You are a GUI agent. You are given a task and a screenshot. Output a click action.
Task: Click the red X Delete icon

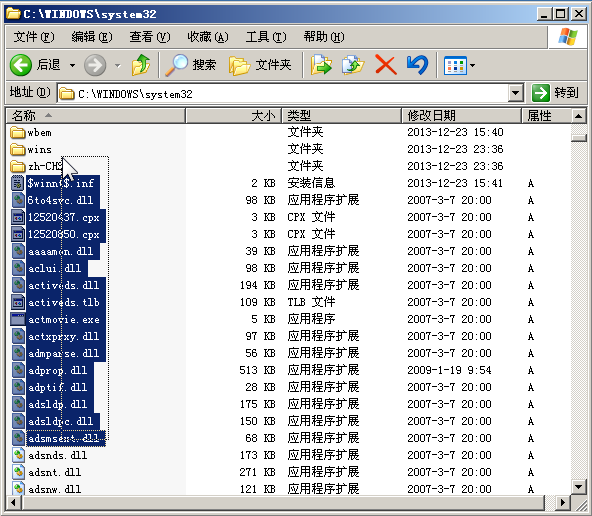point(385,65)
